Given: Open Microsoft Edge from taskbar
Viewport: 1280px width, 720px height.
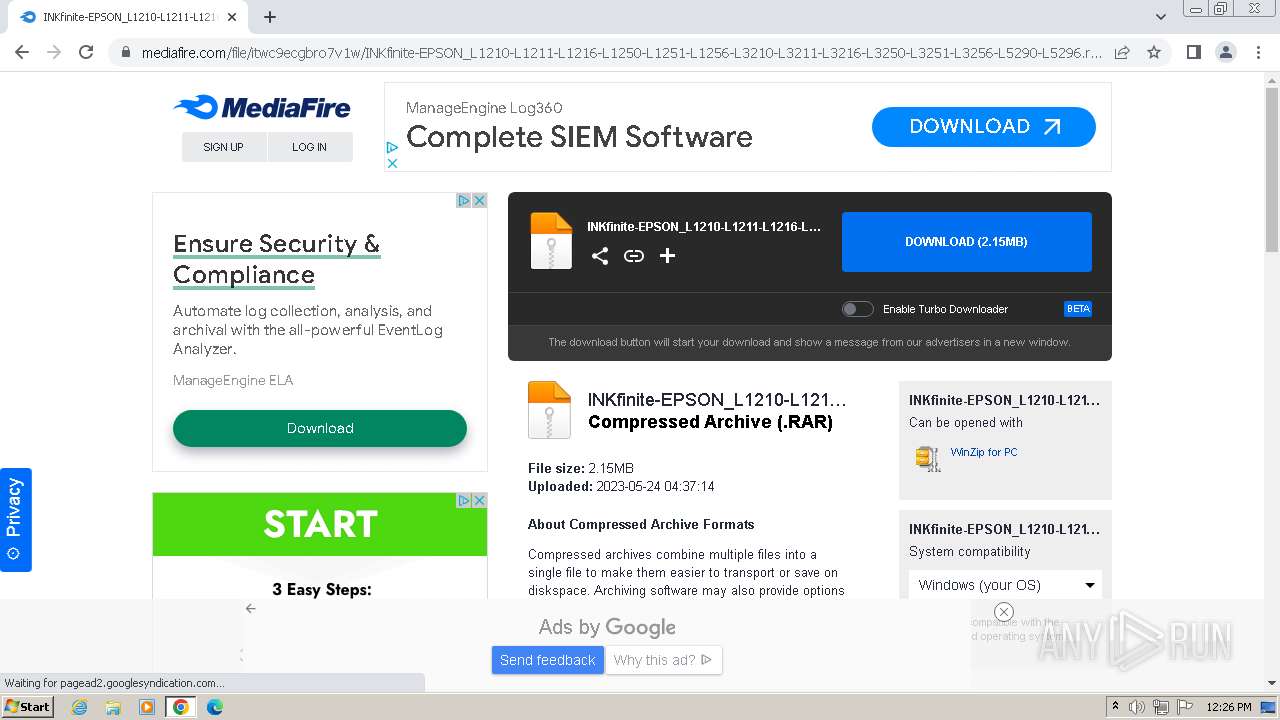Looking at the screenshot, I should [215, 707].
